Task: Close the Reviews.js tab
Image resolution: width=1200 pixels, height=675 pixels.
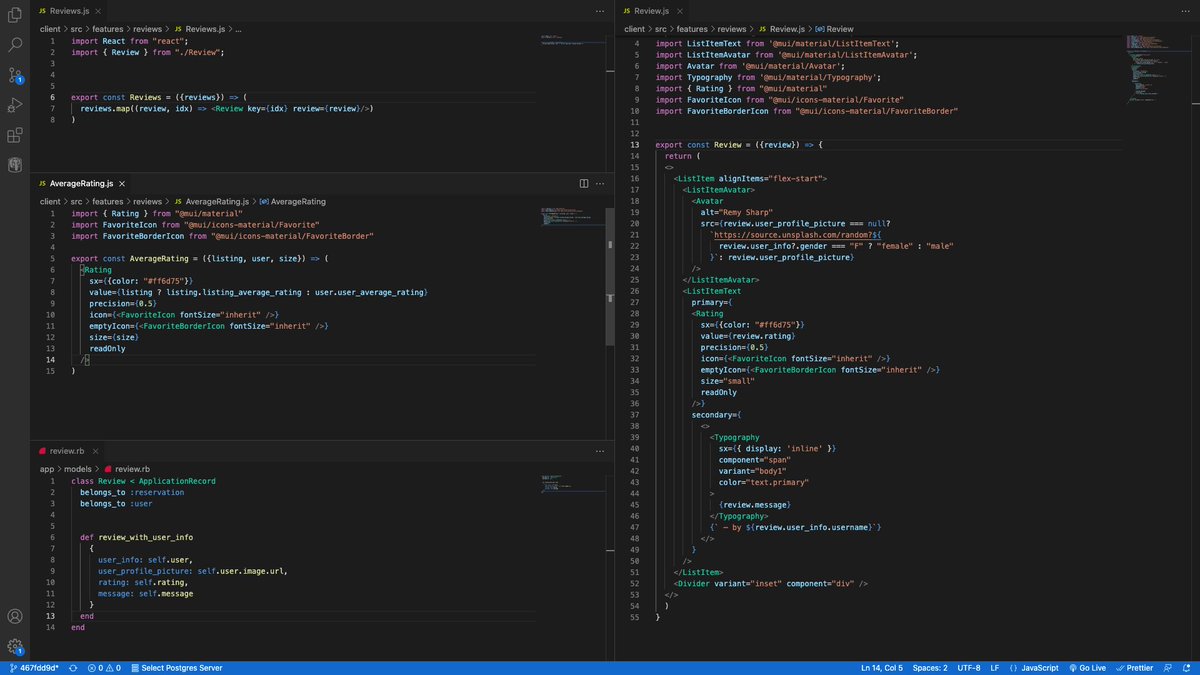Action: [x=100, y=9]
